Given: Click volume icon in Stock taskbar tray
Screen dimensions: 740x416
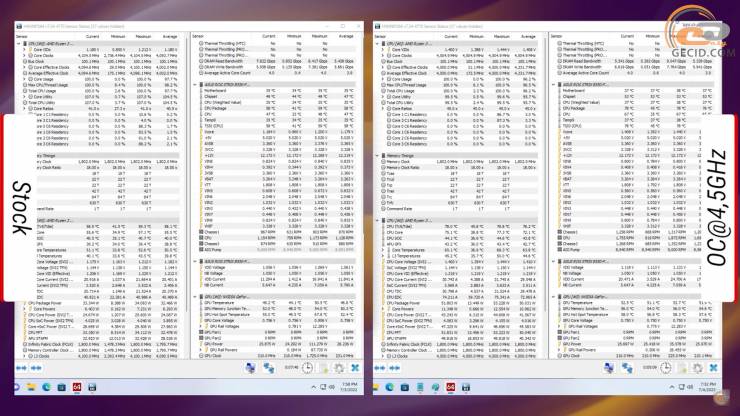Looking at the screenshot, I should point(332,387).
